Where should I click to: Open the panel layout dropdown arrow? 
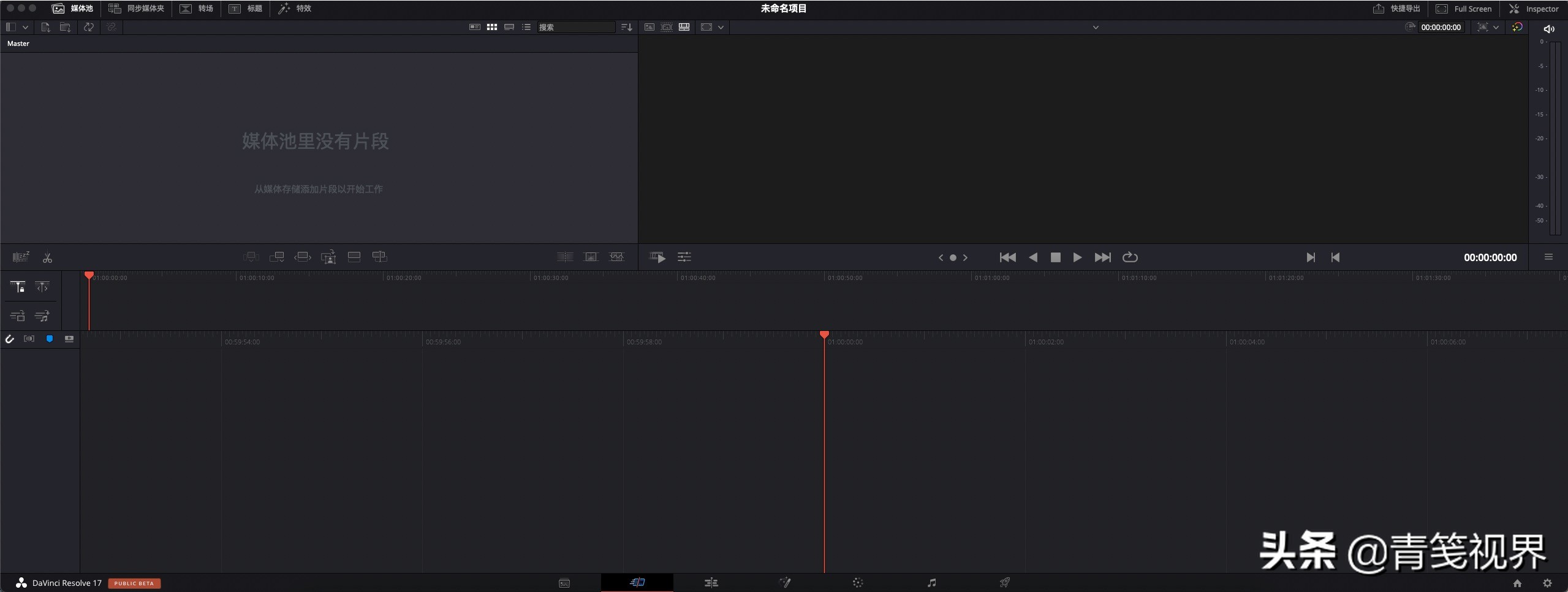pyautogui.click(x=25, y=27)
